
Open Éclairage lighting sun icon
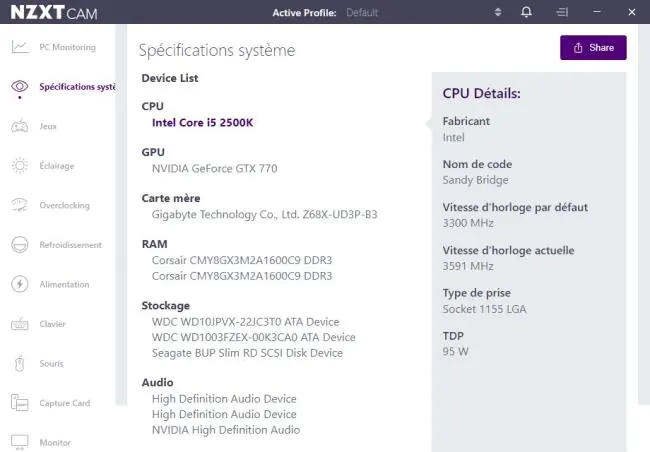[20, 165]
